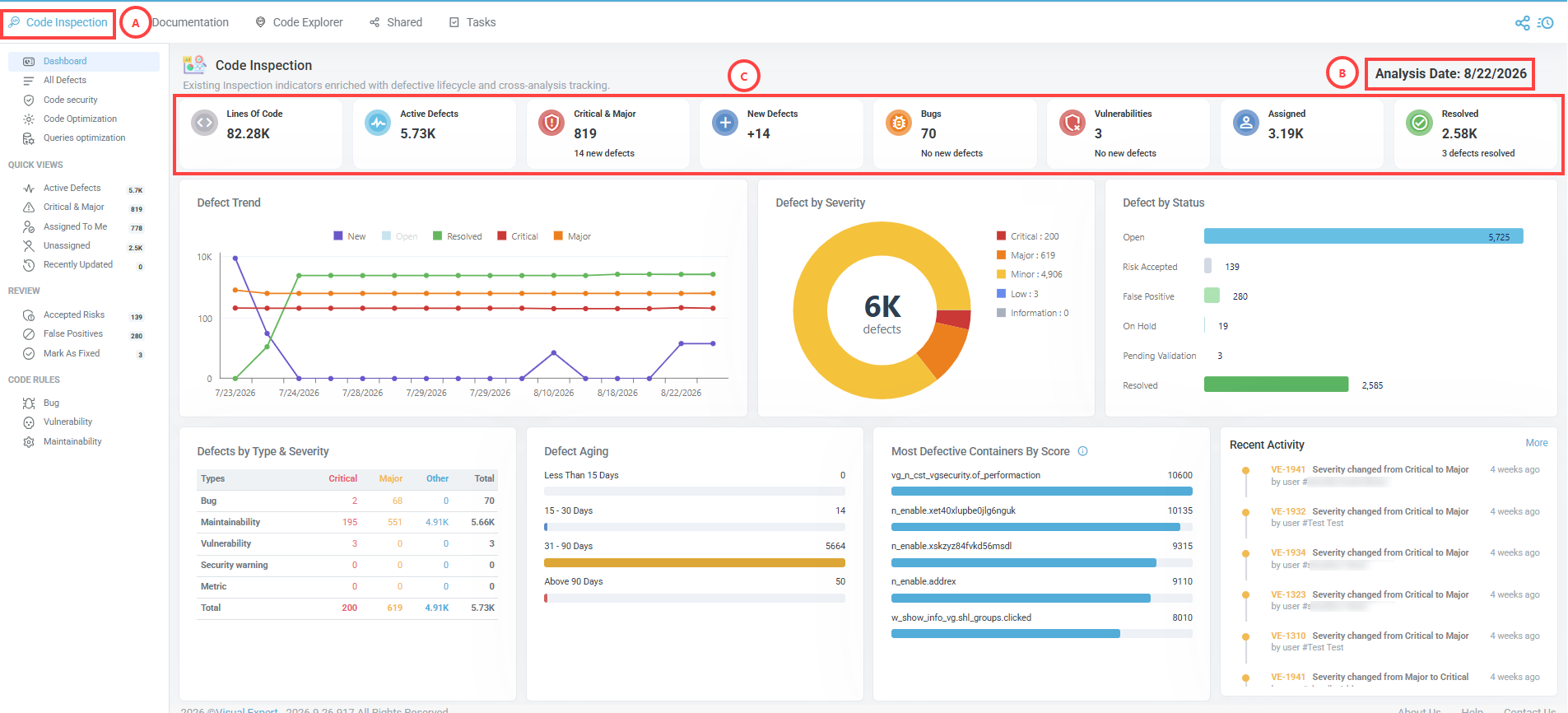
Task: Select All Defects in the sidebar
Action: pyautogui.click(x=64, y=80)
